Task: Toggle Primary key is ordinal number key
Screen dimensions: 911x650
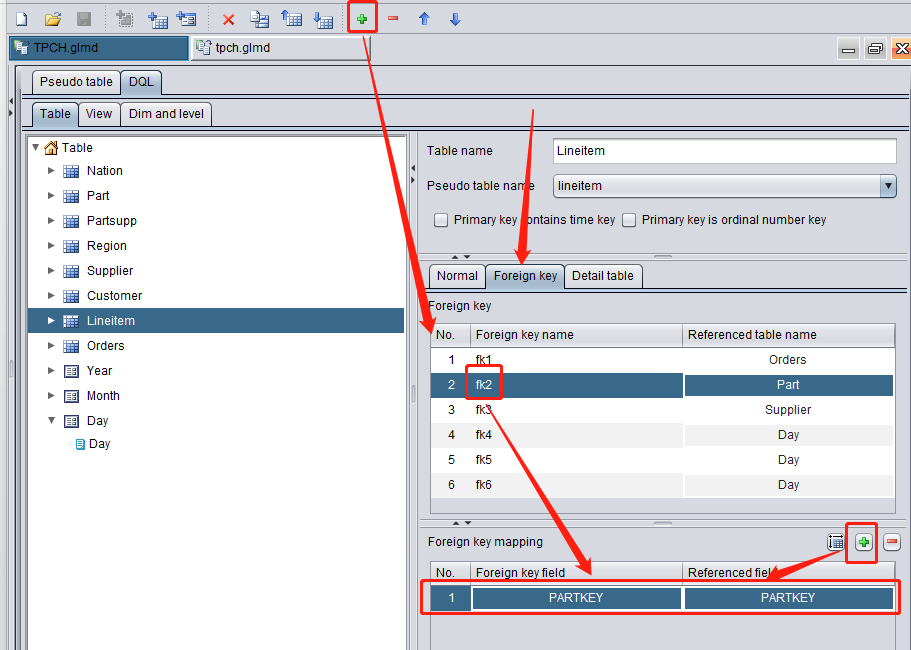Action: coord(629,220)
